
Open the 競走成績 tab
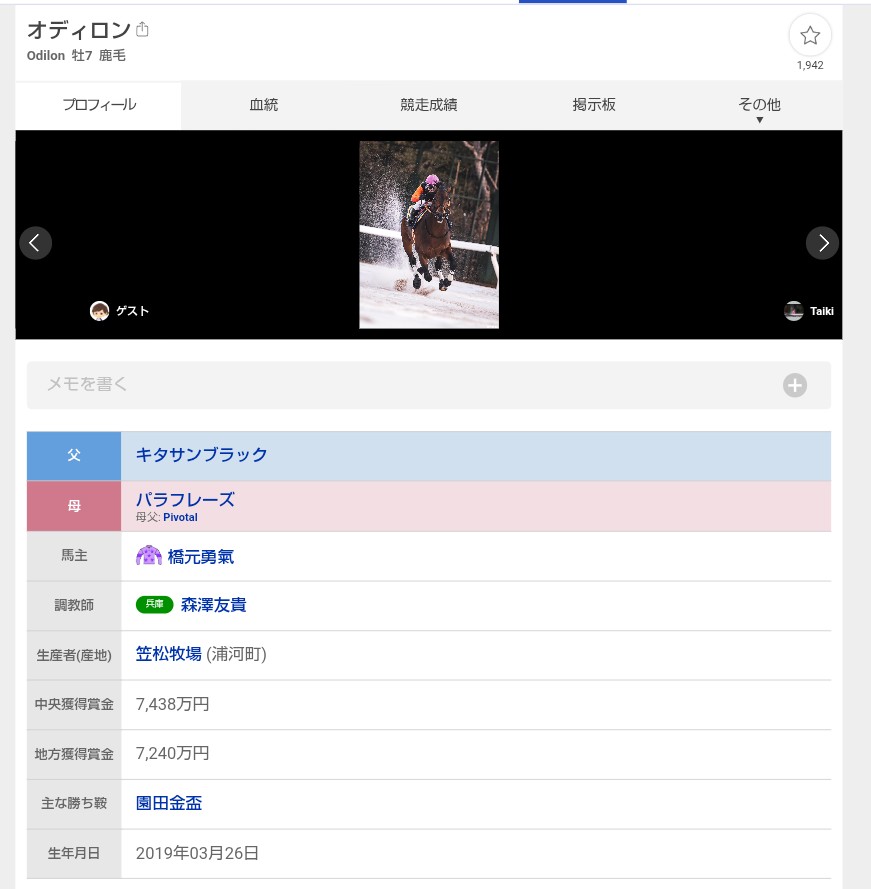tap(429, 105)
